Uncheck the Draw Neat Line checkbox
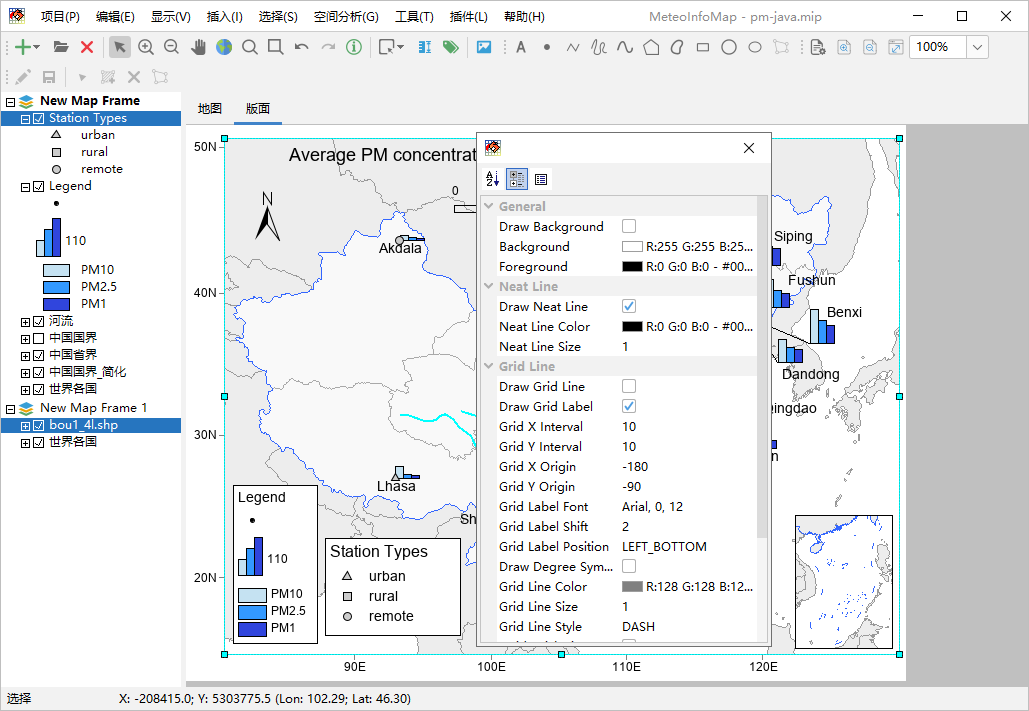1029x711 pixels. point(629,307)
